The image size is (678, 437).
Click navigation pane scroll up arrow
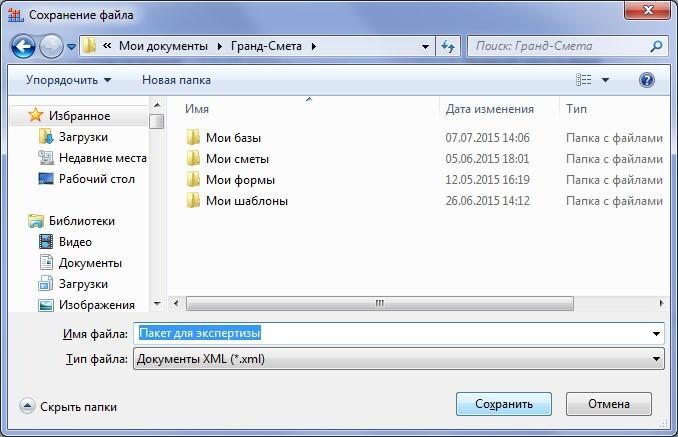click(157, 105)
